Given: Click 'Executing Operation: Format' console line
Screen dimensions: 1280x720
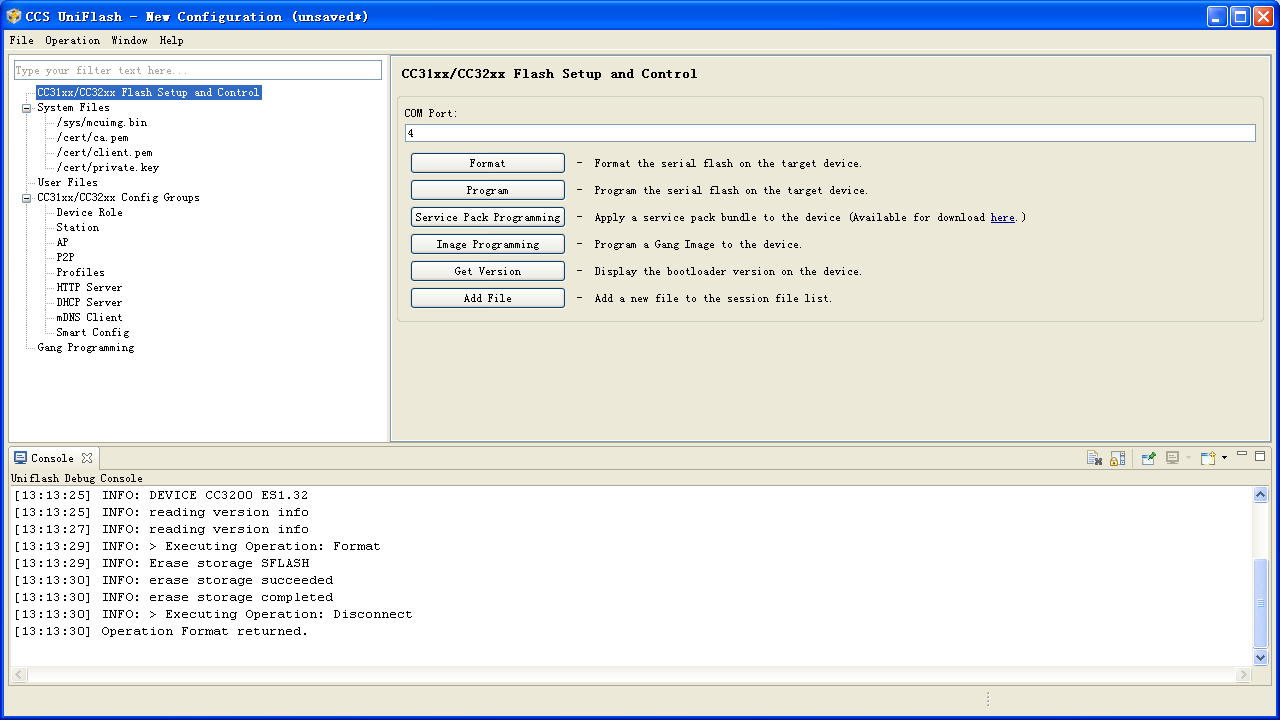Looking at the screenshot, I should pyautogui.click(x=197, y=547).
